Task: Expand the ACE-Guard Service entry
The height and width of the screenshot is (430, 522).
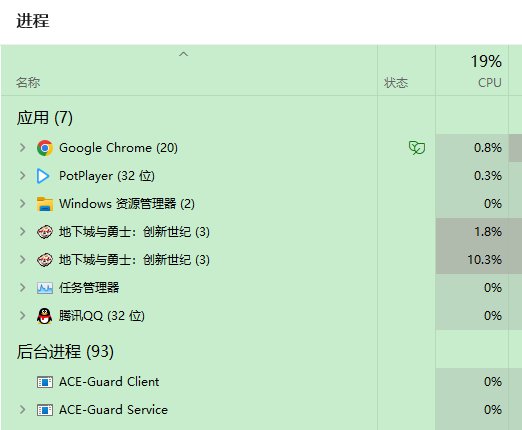Action: tap(22, 410)
